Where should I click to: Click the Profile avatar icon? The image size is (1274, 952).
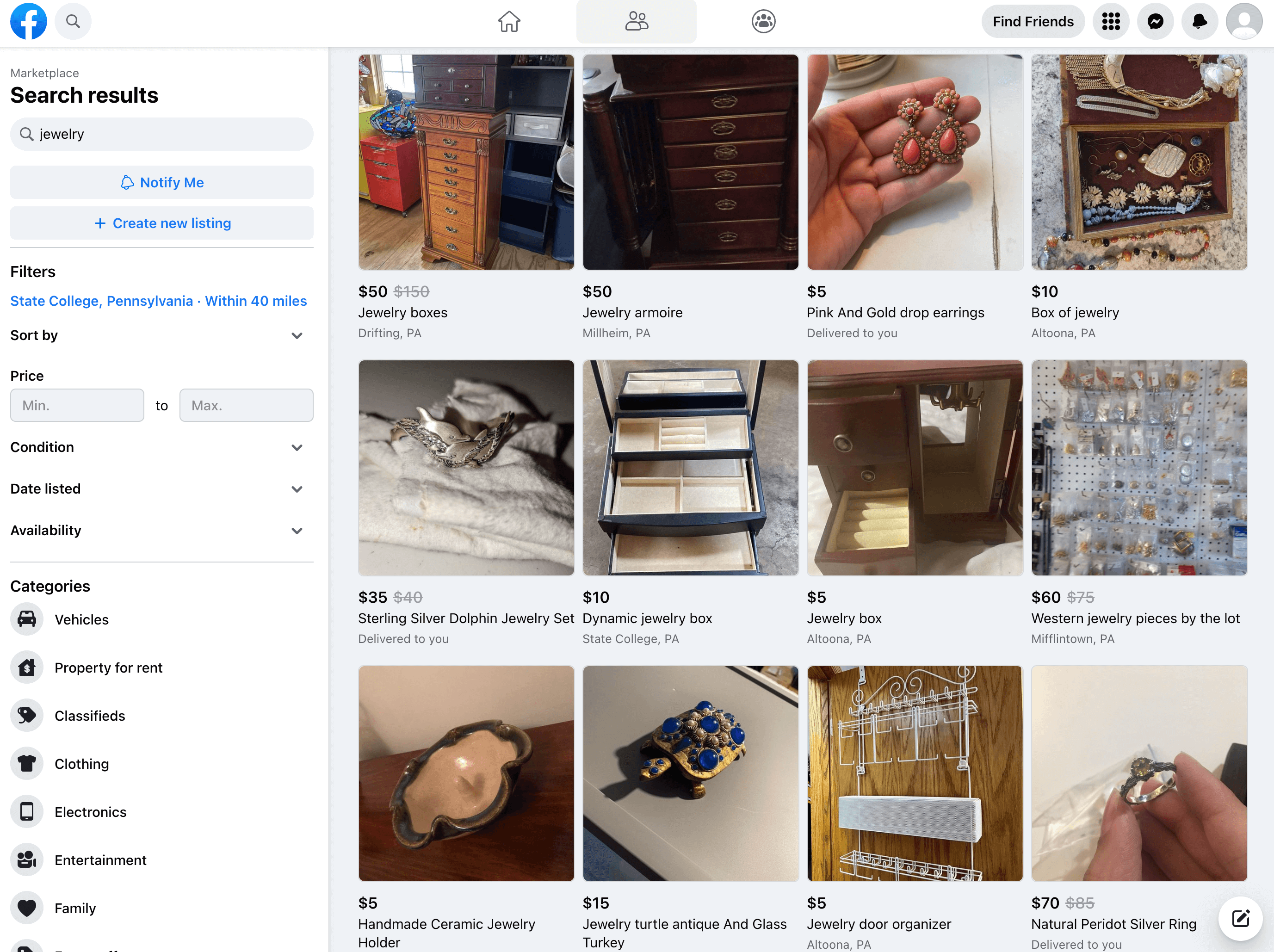[x=1243, y=21]
